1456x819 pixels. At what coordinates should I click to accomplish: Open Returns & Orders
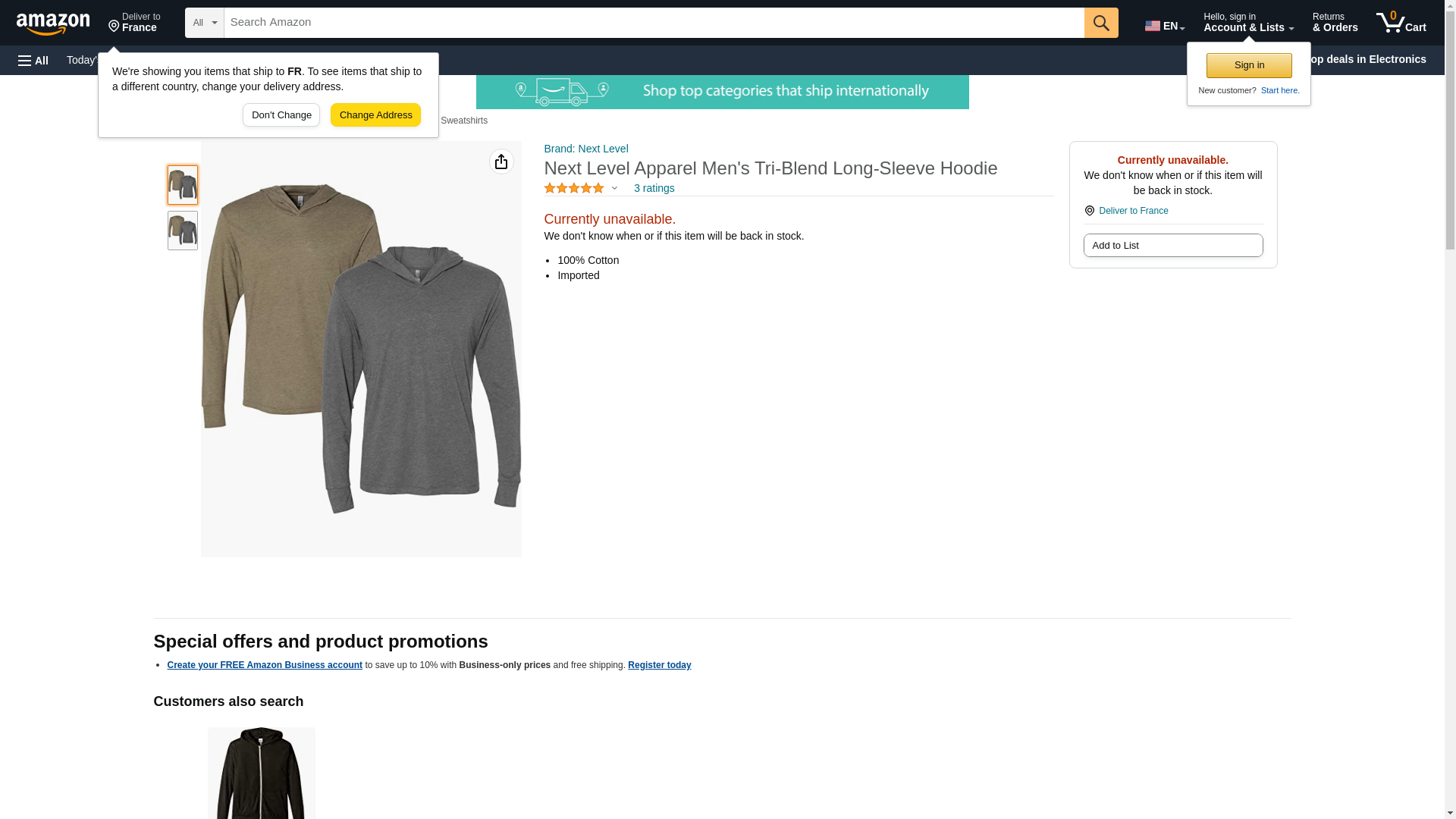[x=1335, y=23]
